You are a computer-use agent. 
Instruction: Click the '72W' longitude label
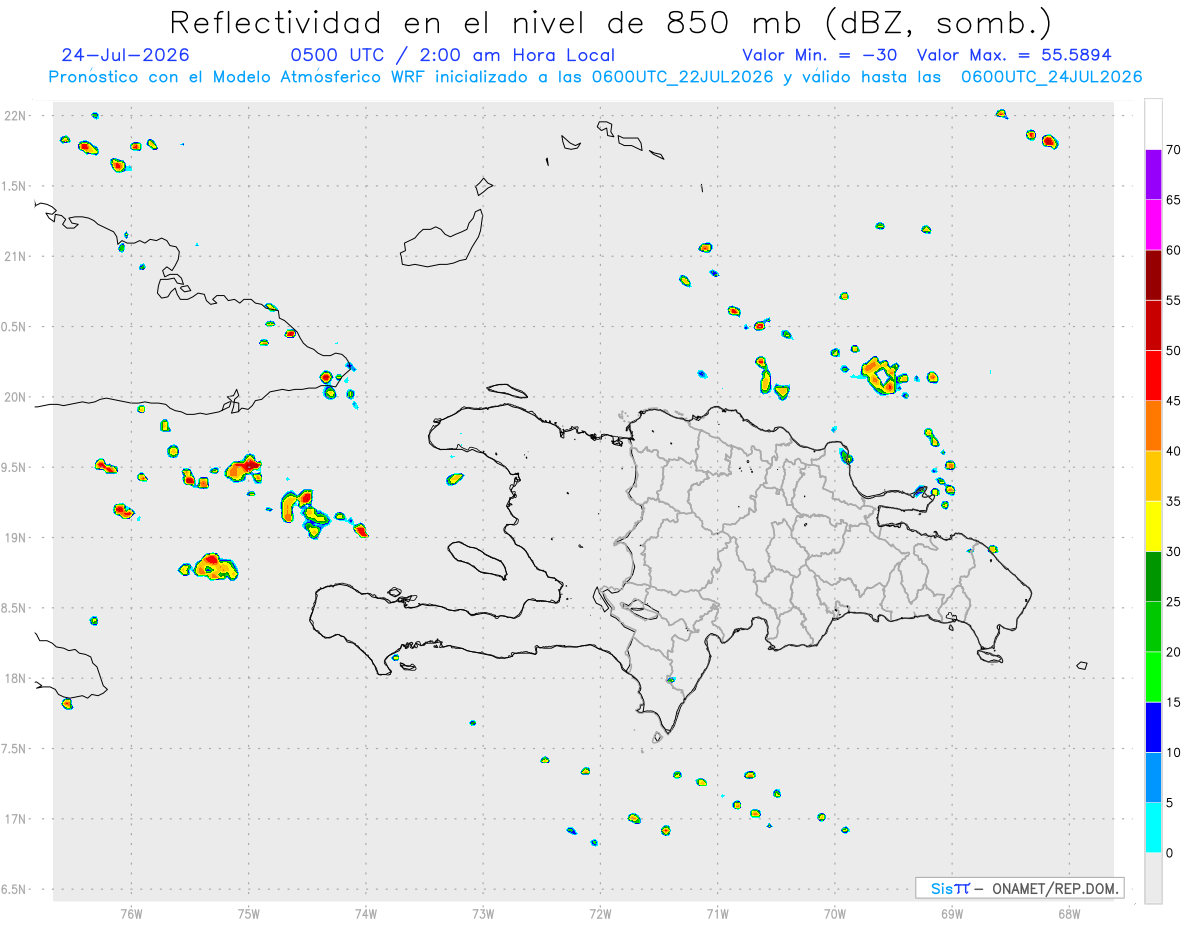600,912
